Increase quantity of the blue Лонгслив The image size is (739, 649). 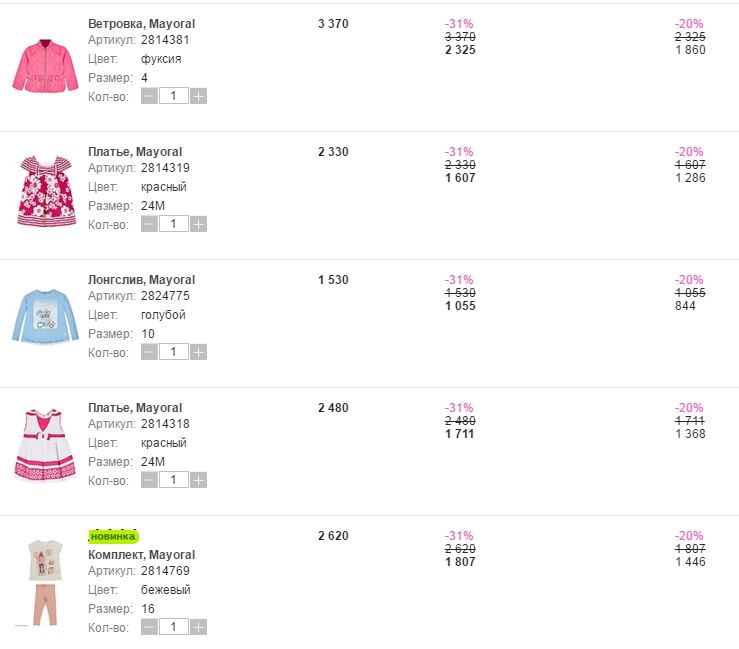[199, 352]
